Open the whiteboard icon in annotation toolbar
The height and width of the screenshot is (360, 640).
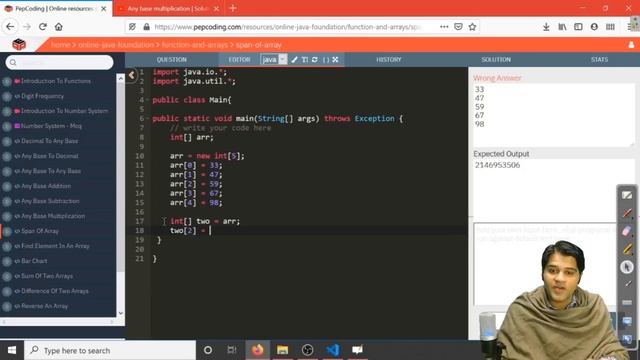(627, 195)
